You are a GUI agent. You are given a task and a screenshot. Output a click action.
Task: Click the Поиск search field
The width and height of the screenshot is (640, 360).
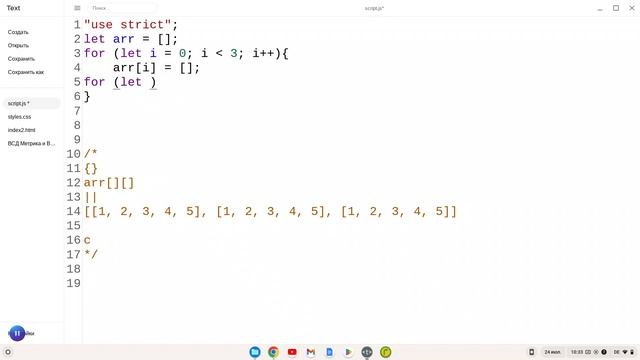click(122, 8)
